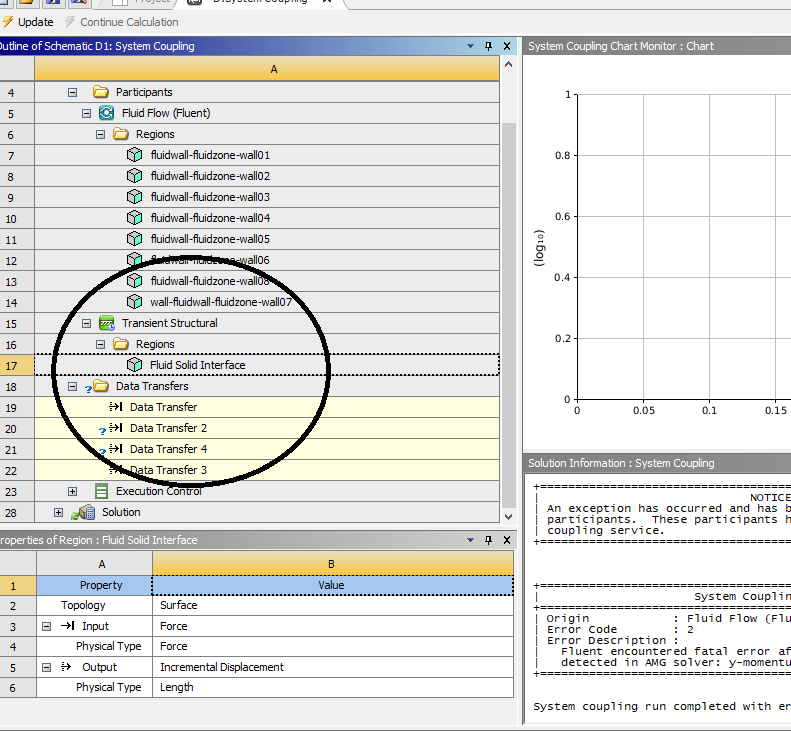Image resolution: width=791 pixels, height=731 pixels.
Task: Click Continue Calculation in the toolbar
Action: (x=120, y=22)
